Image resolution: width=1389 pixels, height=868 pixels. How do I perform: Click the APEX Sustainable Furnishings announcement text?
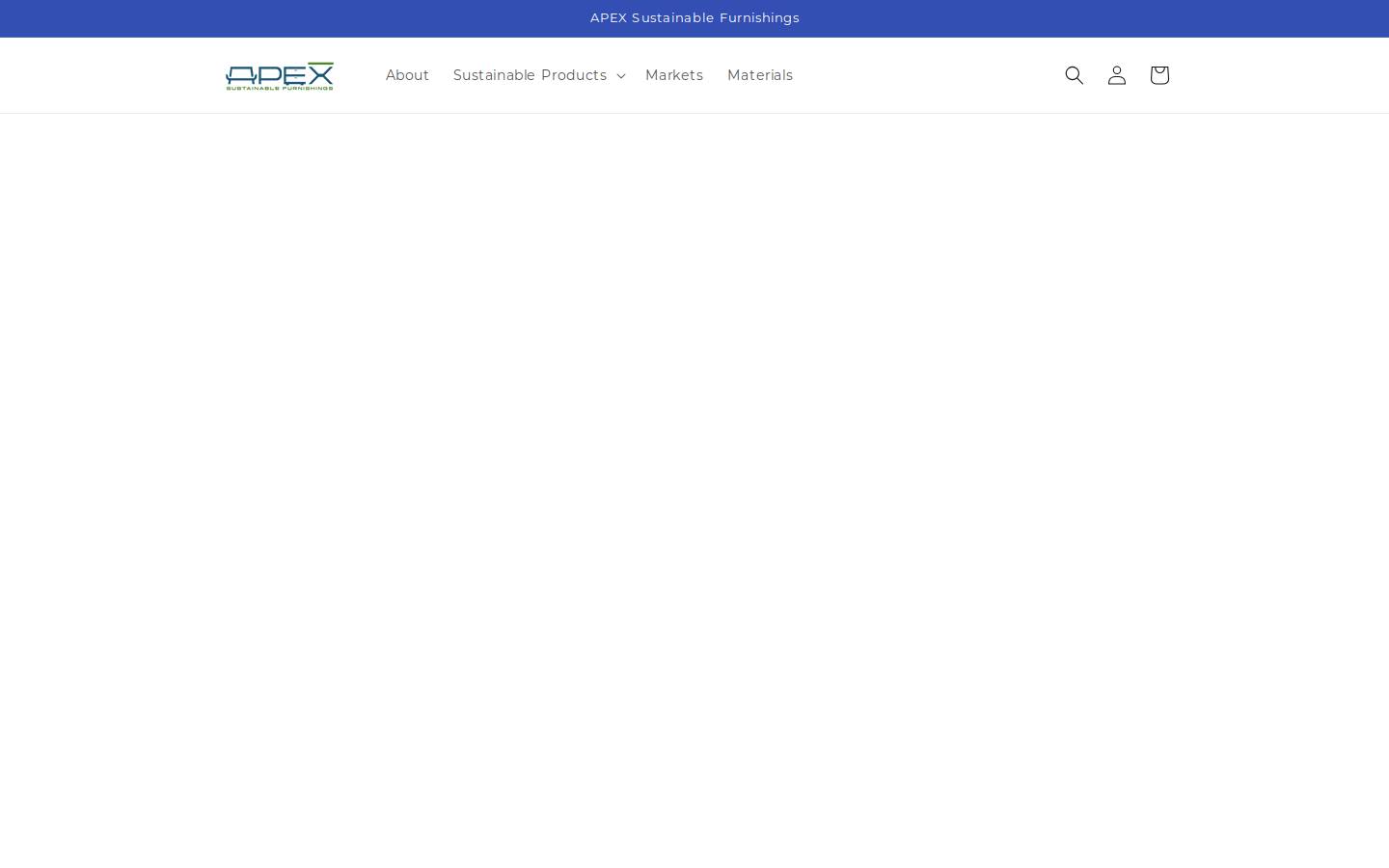click(x=694, y=18)
